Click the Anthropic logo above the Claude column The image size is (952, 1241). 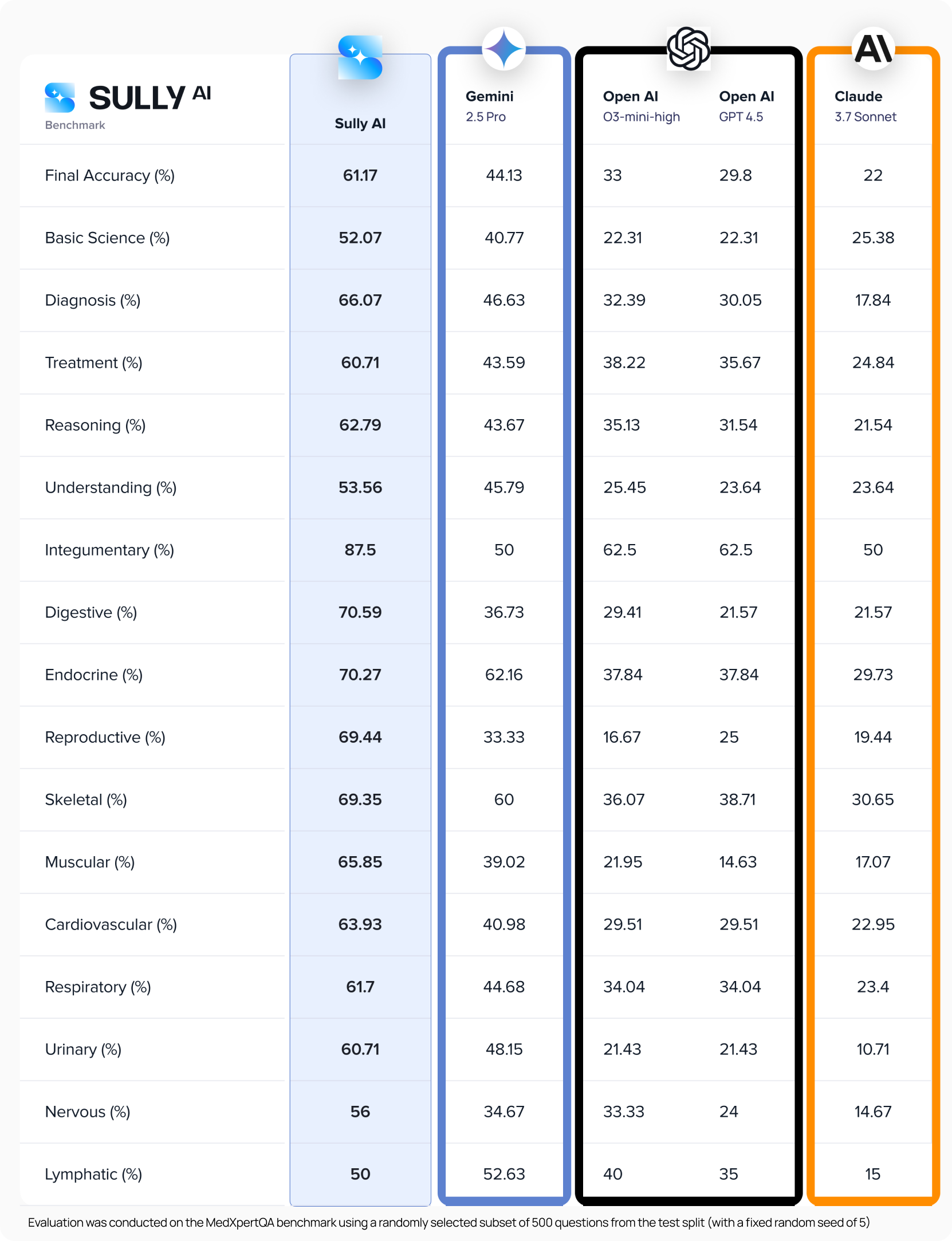coord(873,49)
